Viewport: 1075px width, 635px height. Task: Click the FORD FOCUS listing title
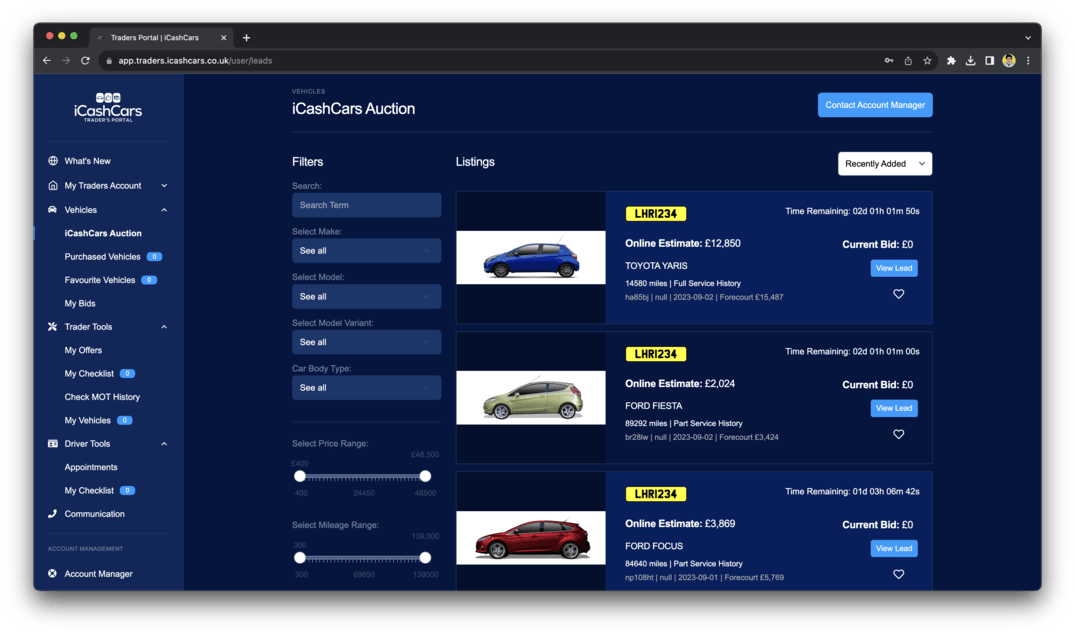point(654,546)
